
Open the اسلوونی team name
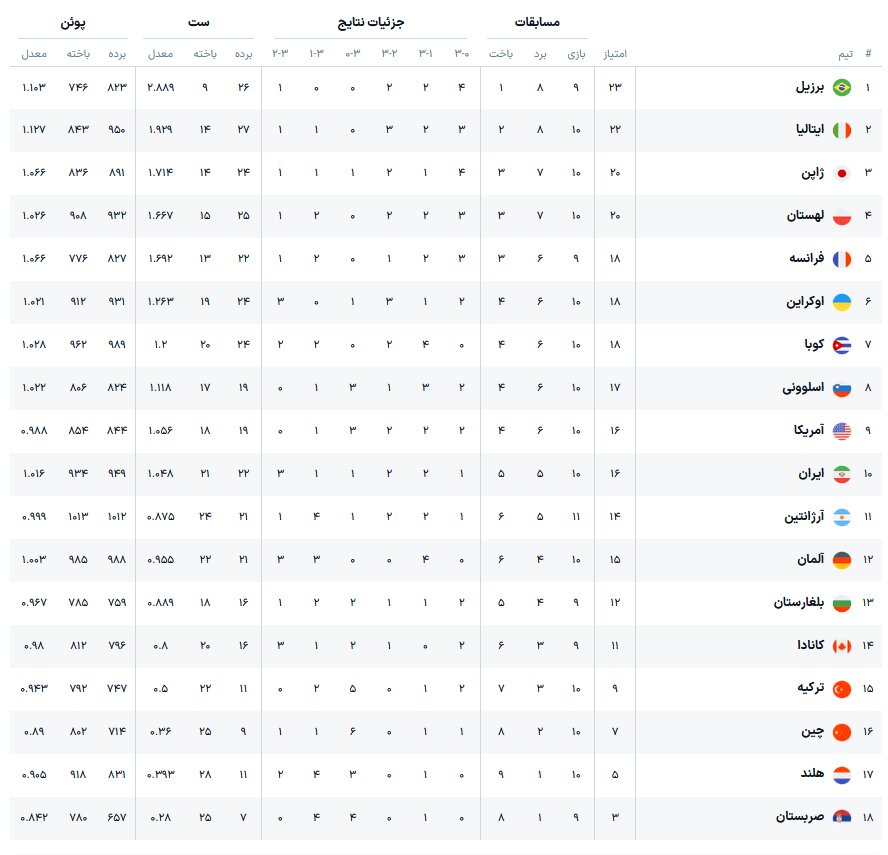[x=803, y=388]
